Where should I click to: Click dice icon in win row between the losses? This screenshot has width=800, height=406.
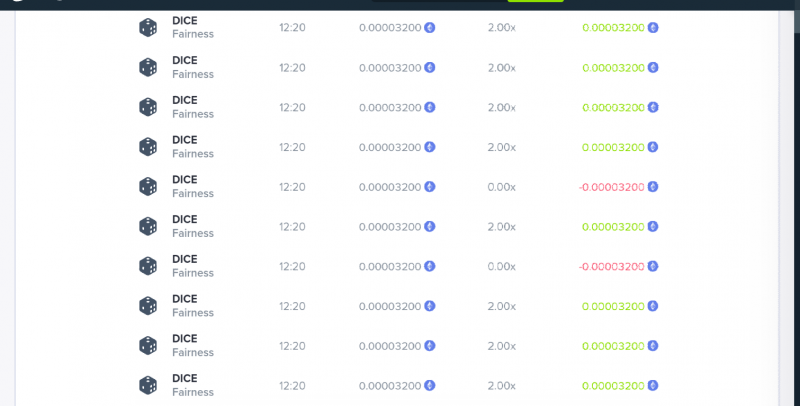click(x=148, y=226)
